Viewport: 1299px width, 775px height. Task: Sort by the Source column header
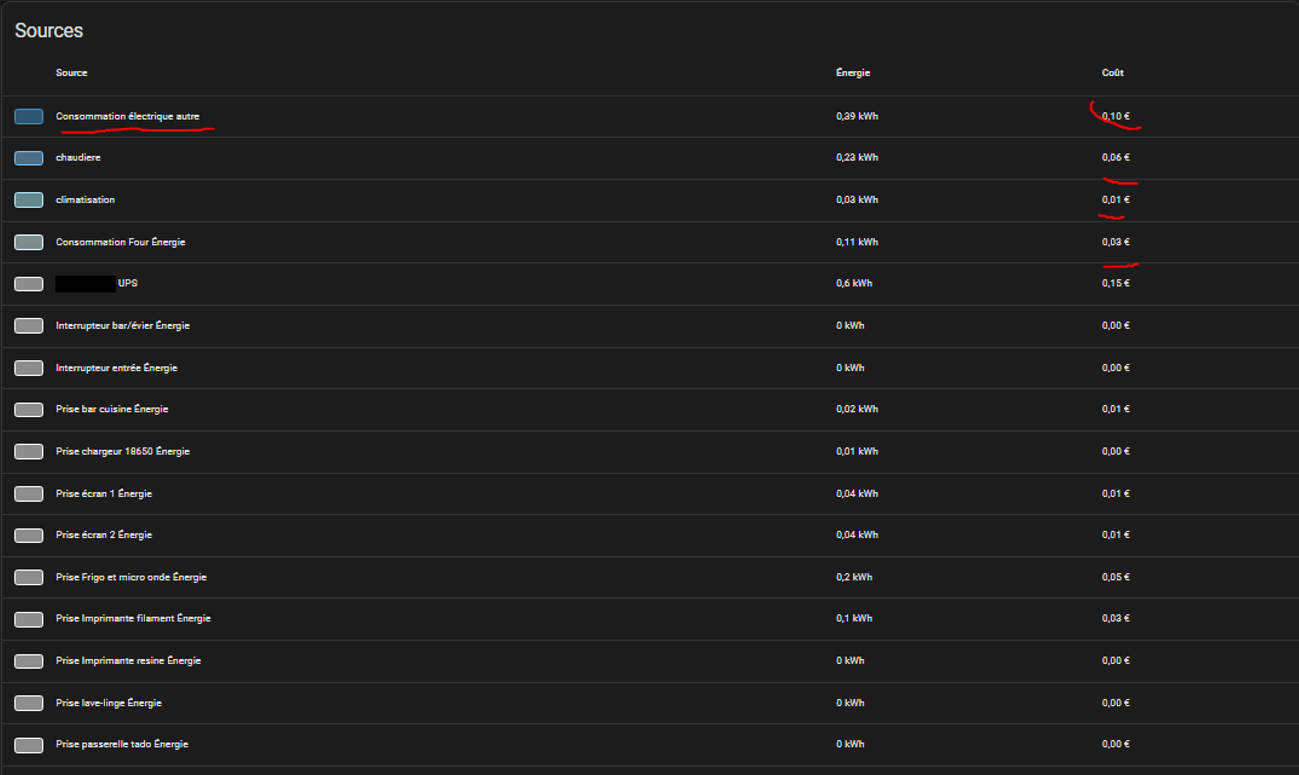(x=72, y=73)
